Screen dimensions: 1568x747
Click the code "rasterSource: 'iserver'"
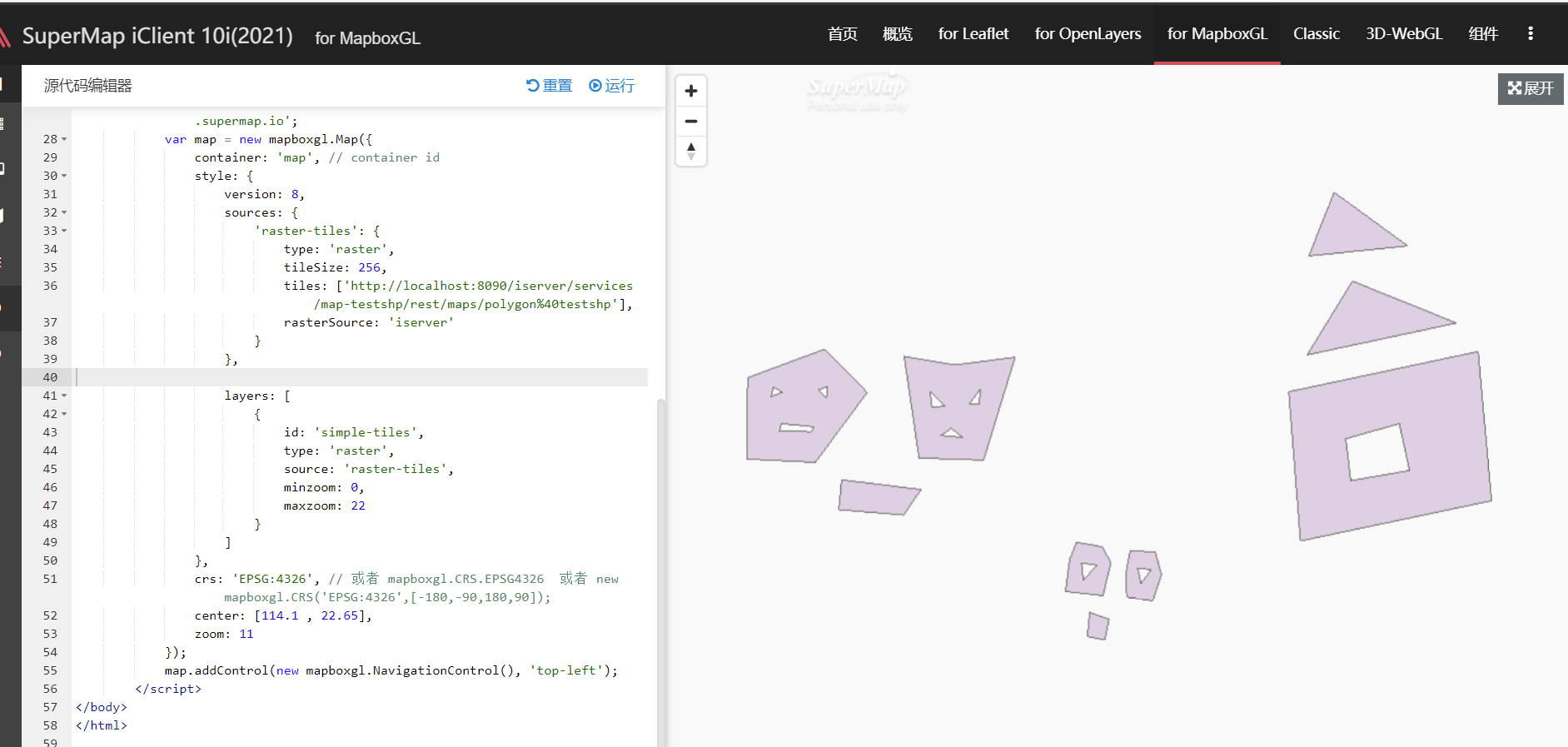[369, 322]
